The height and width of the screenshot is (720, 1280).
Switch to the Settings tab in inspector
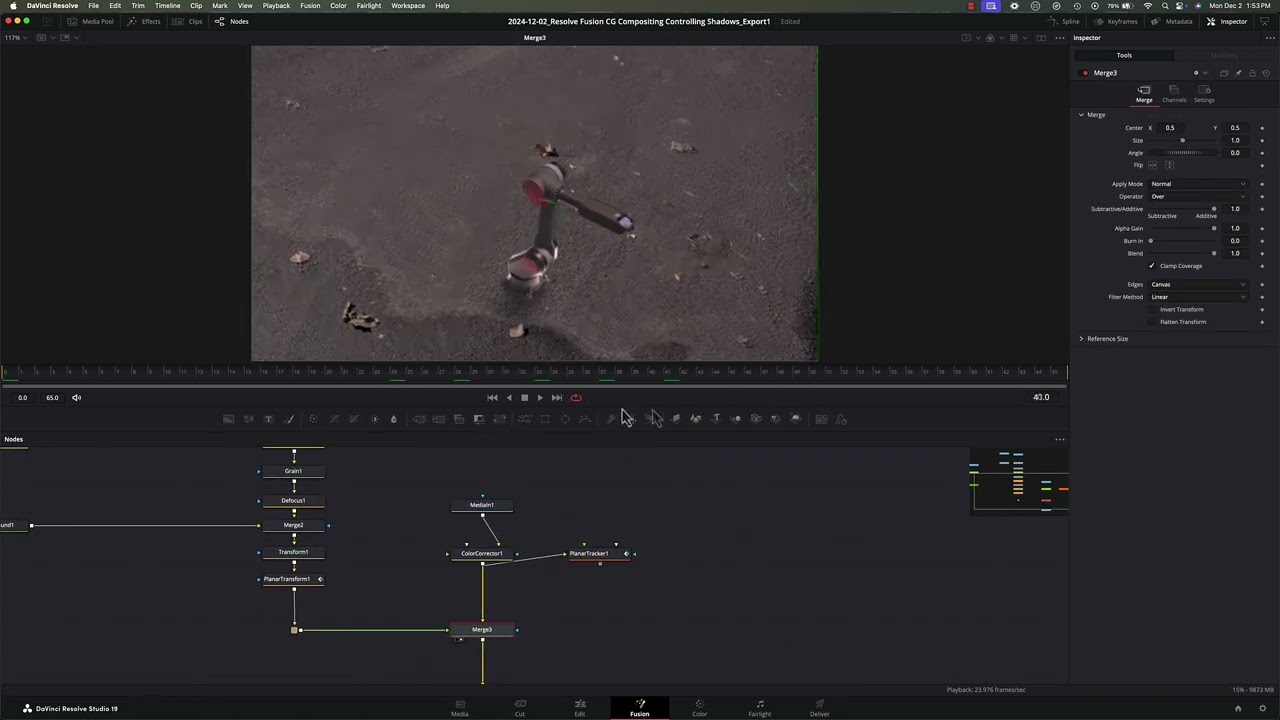[x=1204, y=94]
